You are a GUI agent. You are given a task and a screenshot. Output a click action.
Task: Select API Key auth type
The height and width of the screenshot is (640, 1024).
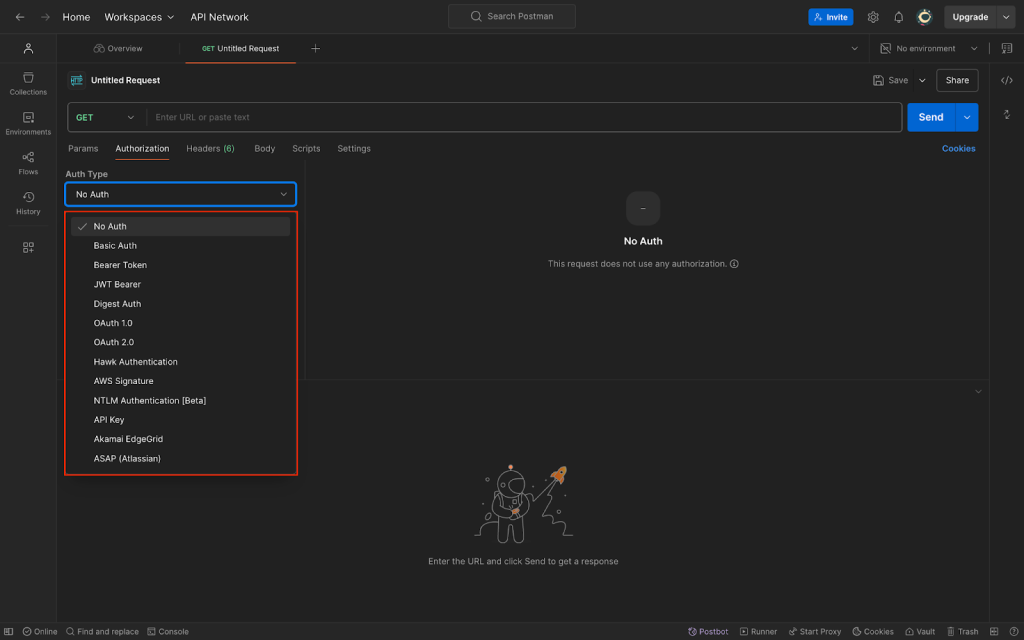point(180,420)
